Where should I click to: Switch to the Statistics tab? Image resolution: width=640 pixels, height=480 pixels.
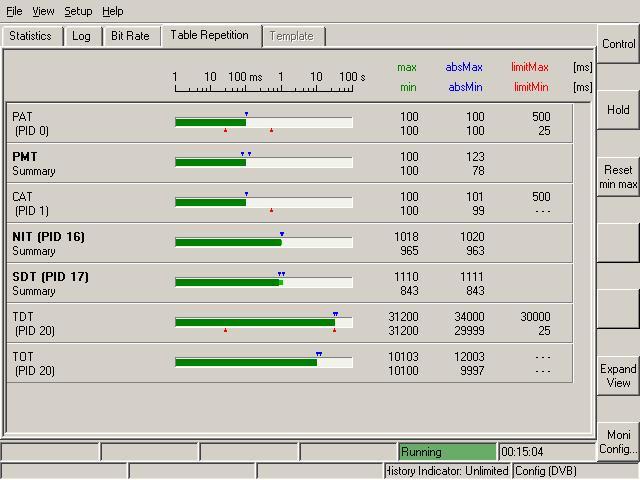point(30,36)
